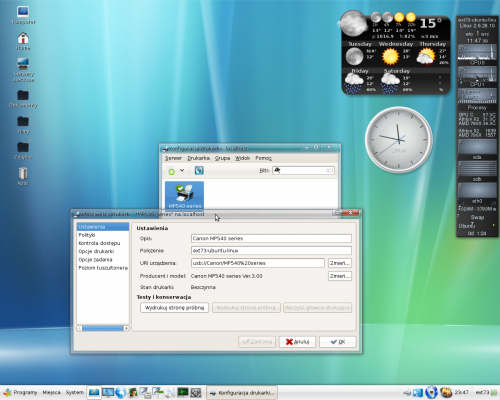
Task: Click the URI urządzenia text field
Action: [x=258, y=263]
